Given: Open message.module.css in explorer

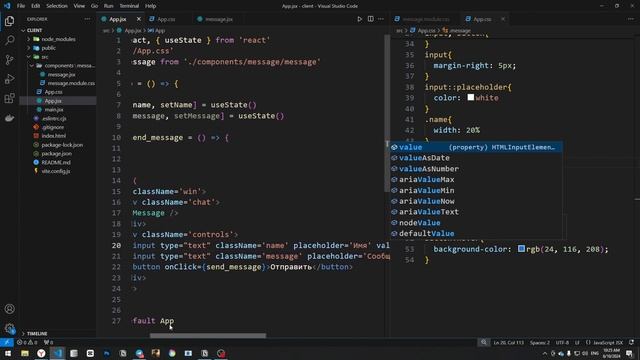Looking at the screenshot, I should (71, 83).
